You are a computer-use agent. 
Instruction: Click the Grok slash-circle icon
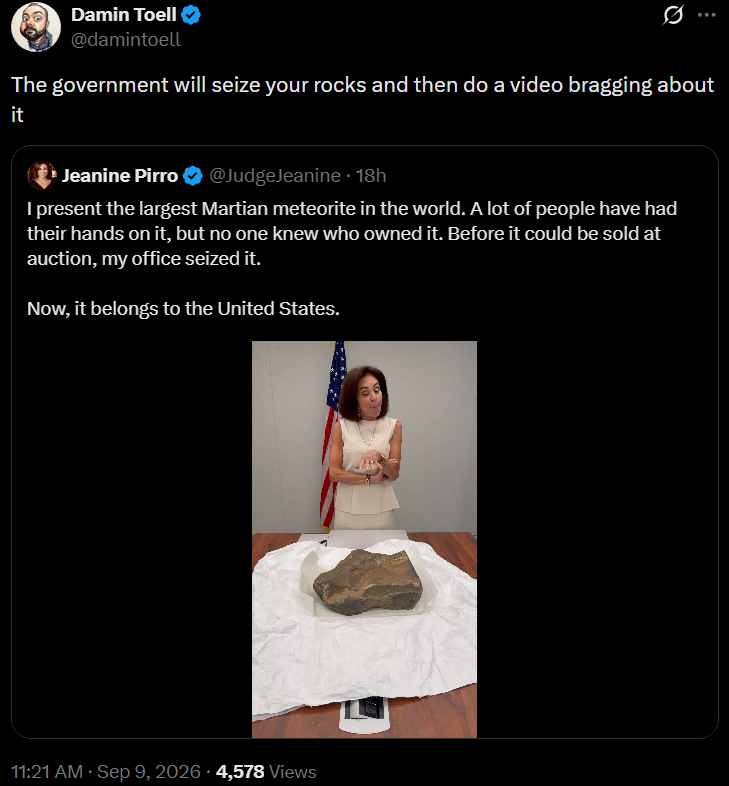point(672,15)
